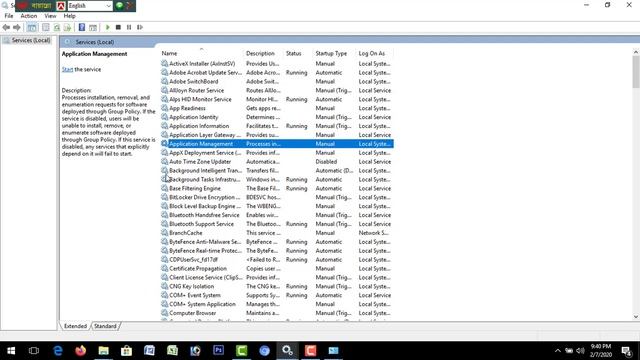Switch to the Extended tab
The width and height of the screenshot is (640, 360).
(76, 326)
